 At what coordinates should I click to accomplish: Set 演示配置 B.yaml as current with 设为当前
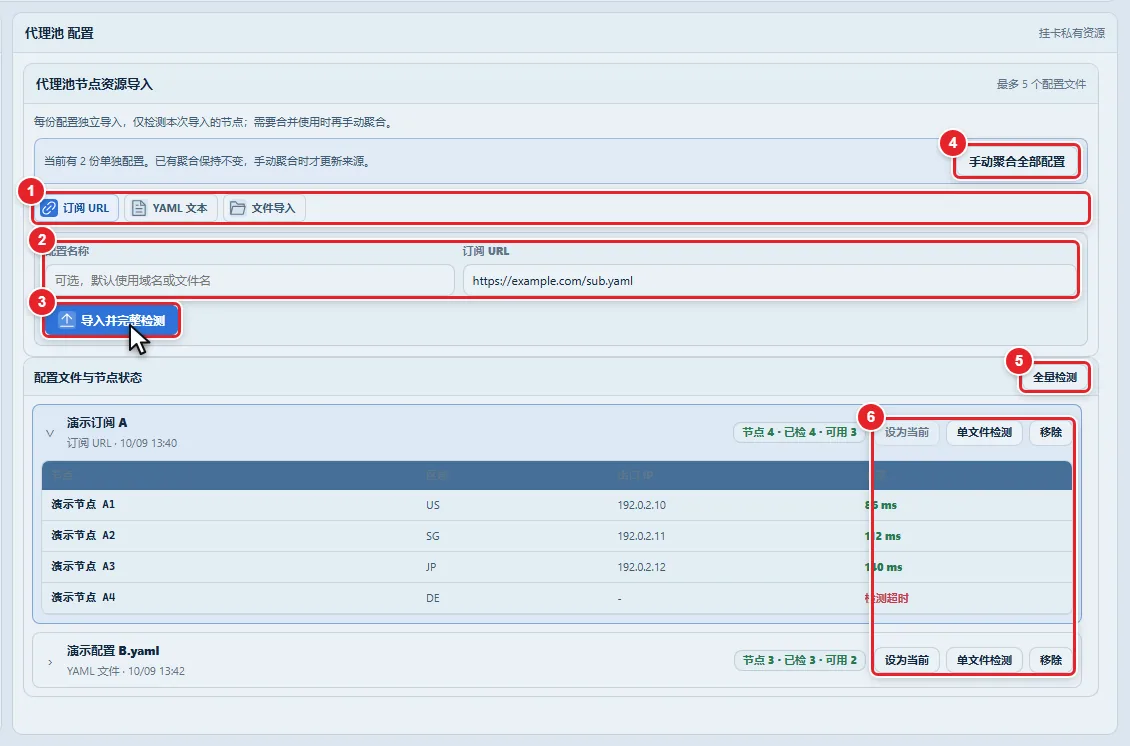click(x=907, y=660)
